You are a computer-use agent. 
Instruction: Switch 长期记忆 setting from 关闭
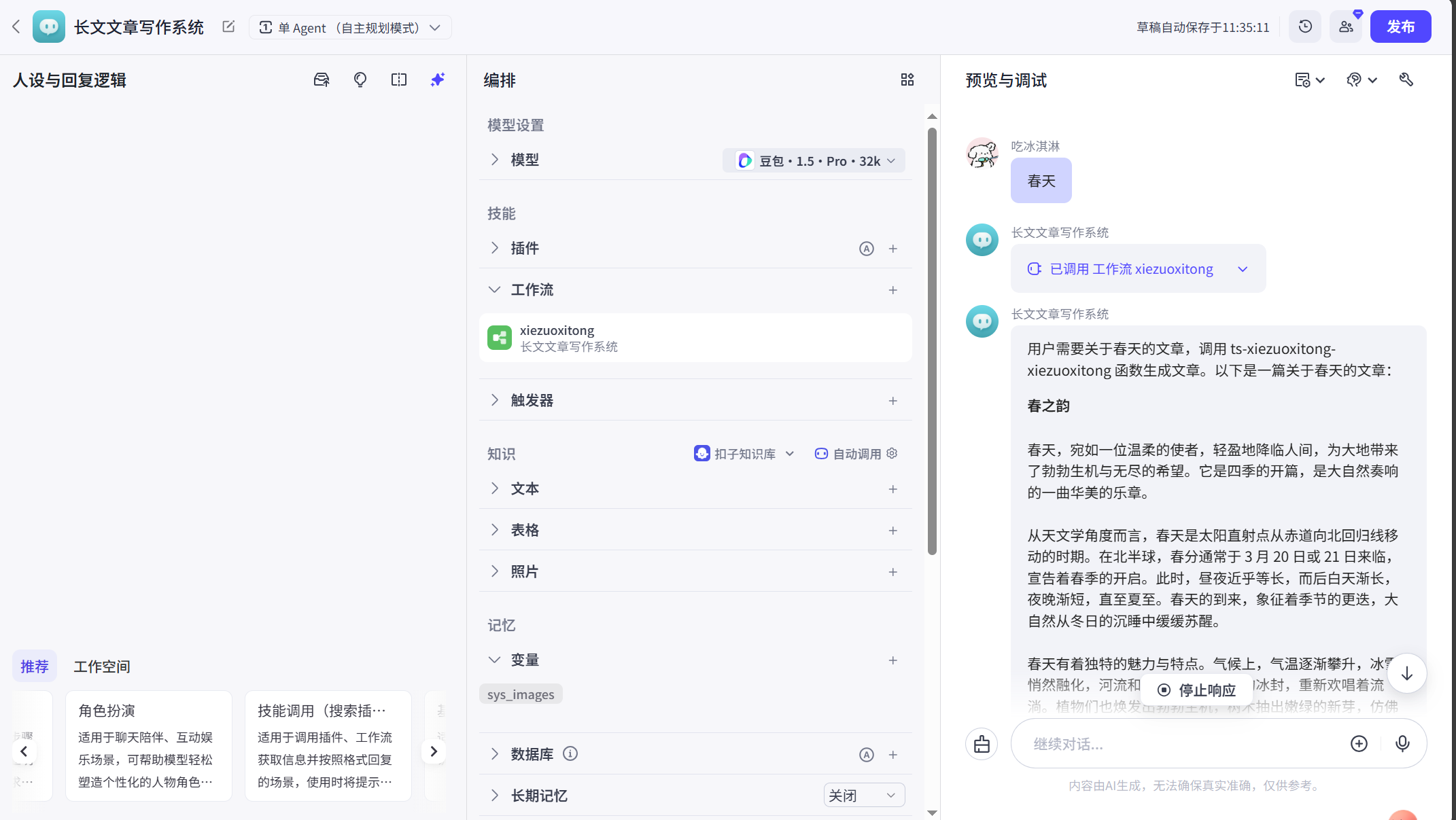tap(863, 794)
